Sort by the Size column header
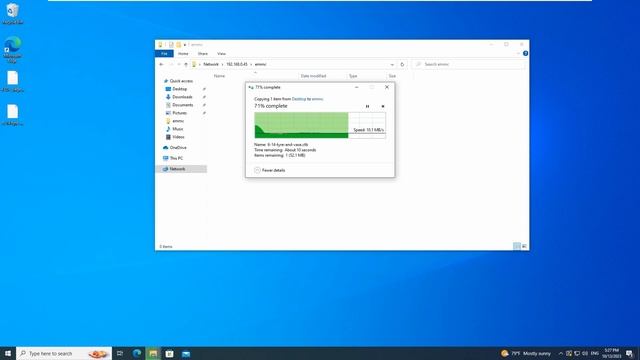This screenshot has width=640, height=360. point(392,76)
